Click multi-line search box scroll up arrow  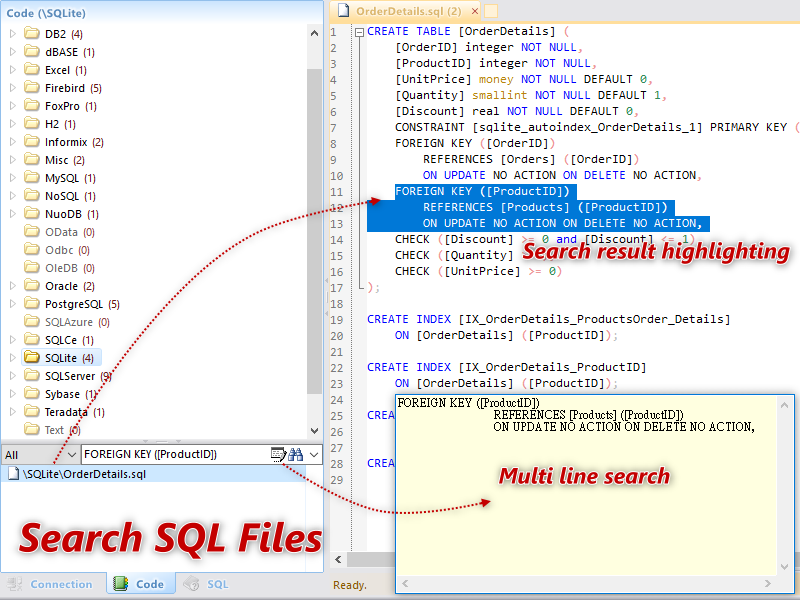[784, 405]
